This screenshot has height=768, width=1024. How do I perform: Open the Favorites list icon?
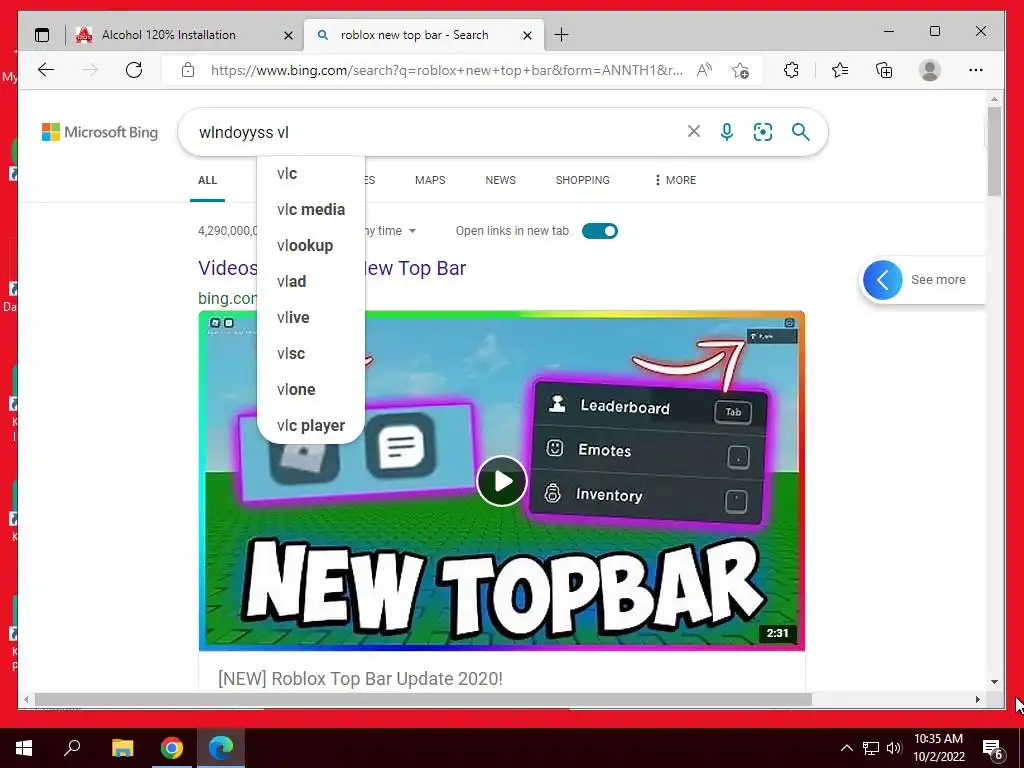click(x=840, y=70)
